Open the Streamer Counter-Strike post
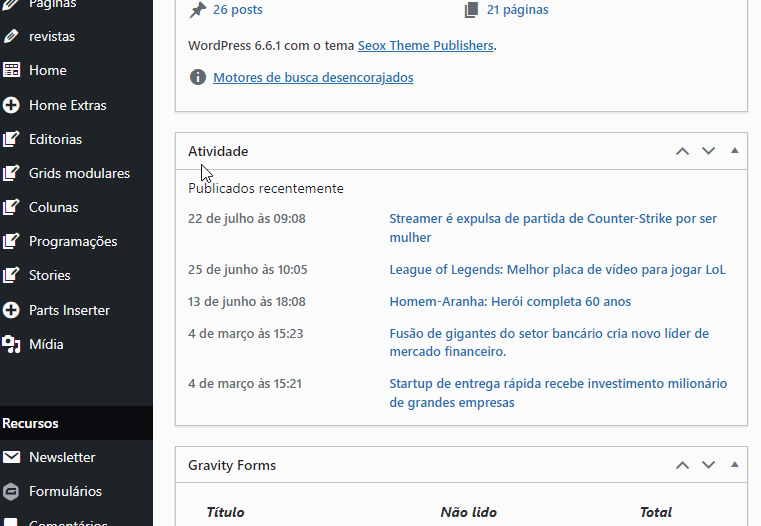The height and width of the screenshot is (526, 761). (x=553, y=228)
